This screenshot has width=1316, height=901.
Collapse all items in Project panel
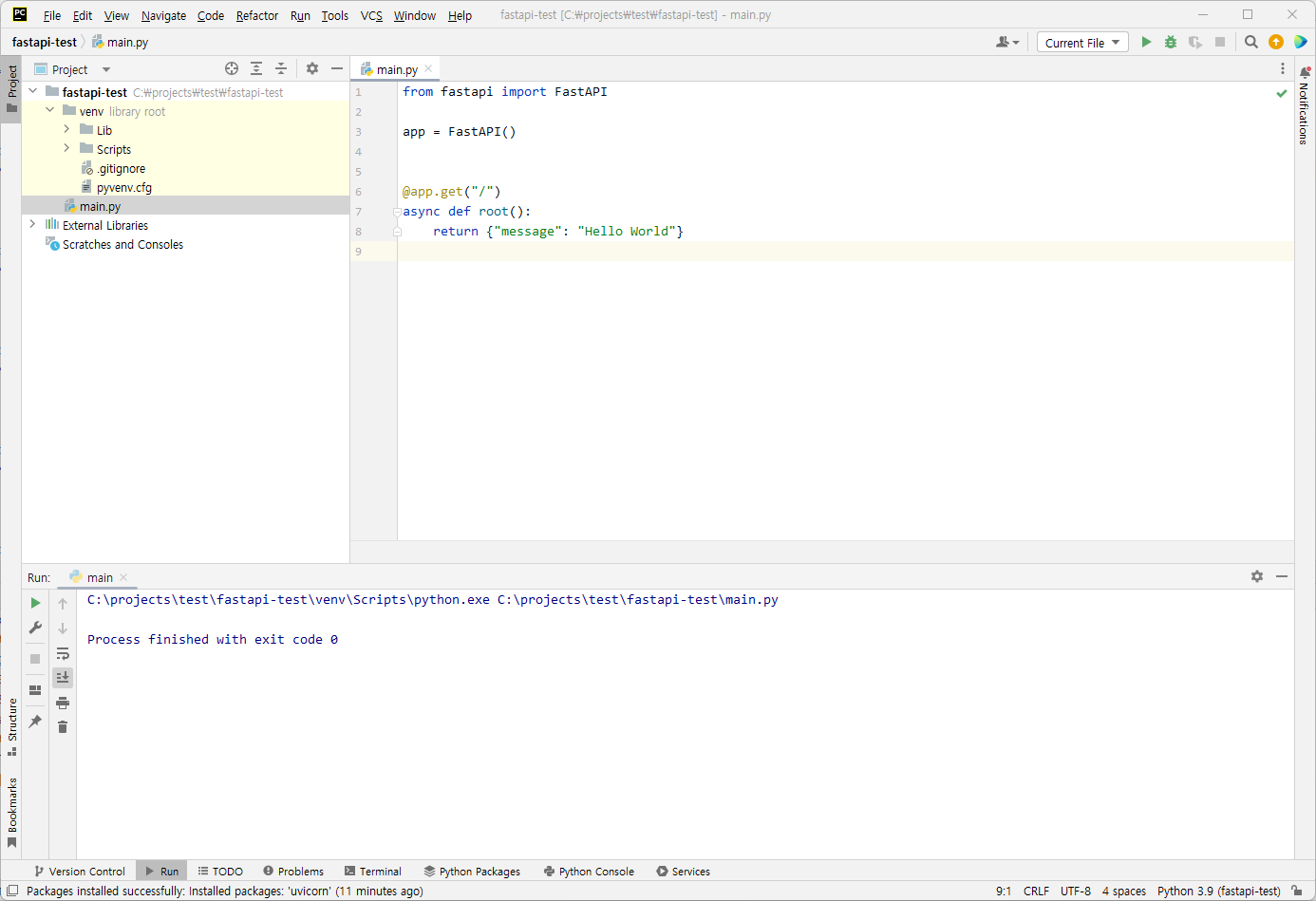click(281, 68)
